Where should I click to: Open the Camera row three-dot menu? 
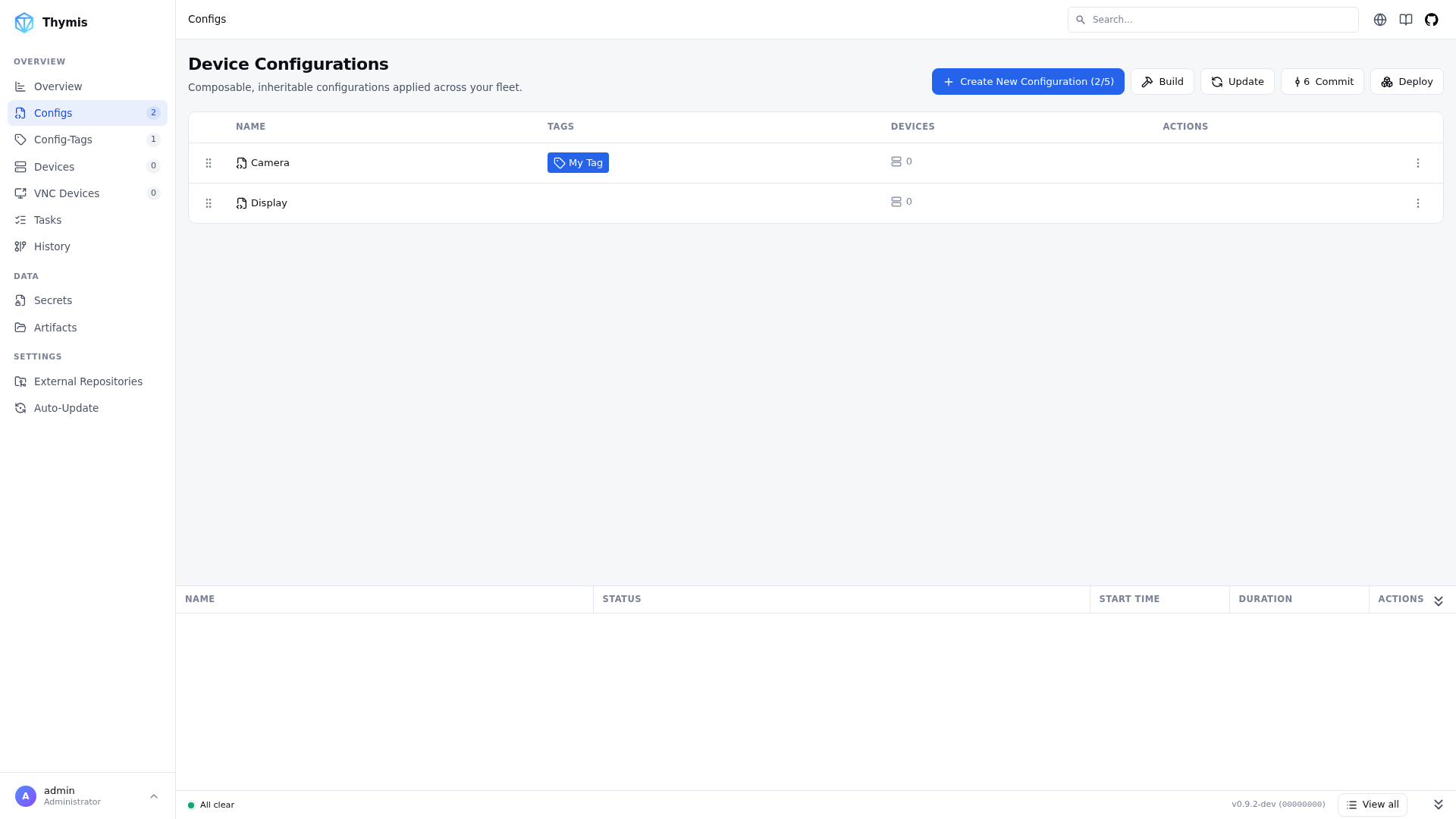[x=1417, y=163]
